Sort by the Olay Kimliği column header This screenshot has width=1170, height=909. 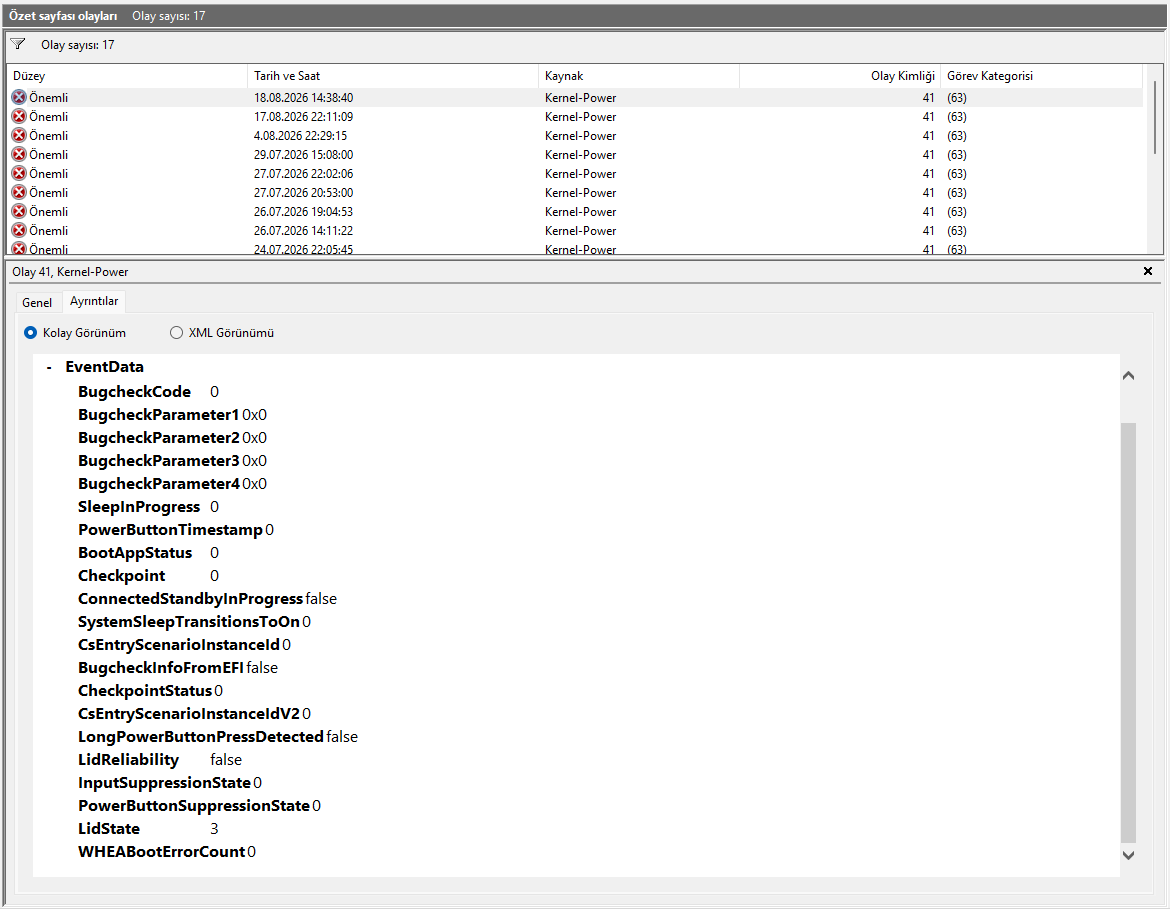[840, 76]
